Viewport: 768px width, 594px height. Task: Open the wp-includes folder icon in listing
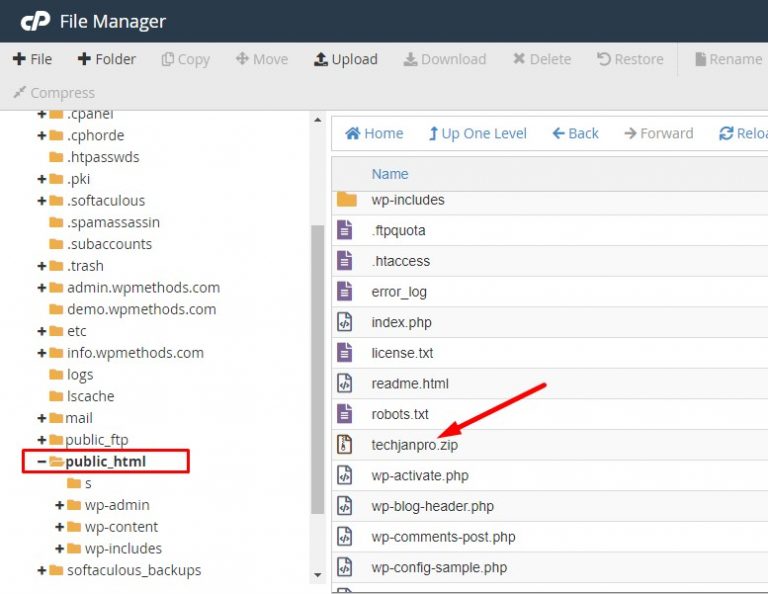tap(347, 199)
